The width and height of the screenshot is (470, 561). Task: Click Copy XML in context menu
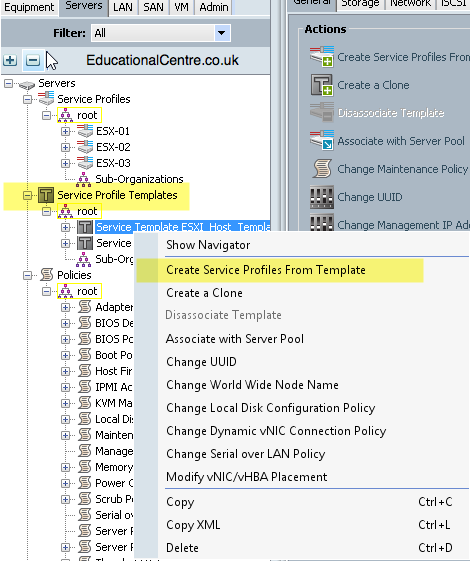point(193,525)
